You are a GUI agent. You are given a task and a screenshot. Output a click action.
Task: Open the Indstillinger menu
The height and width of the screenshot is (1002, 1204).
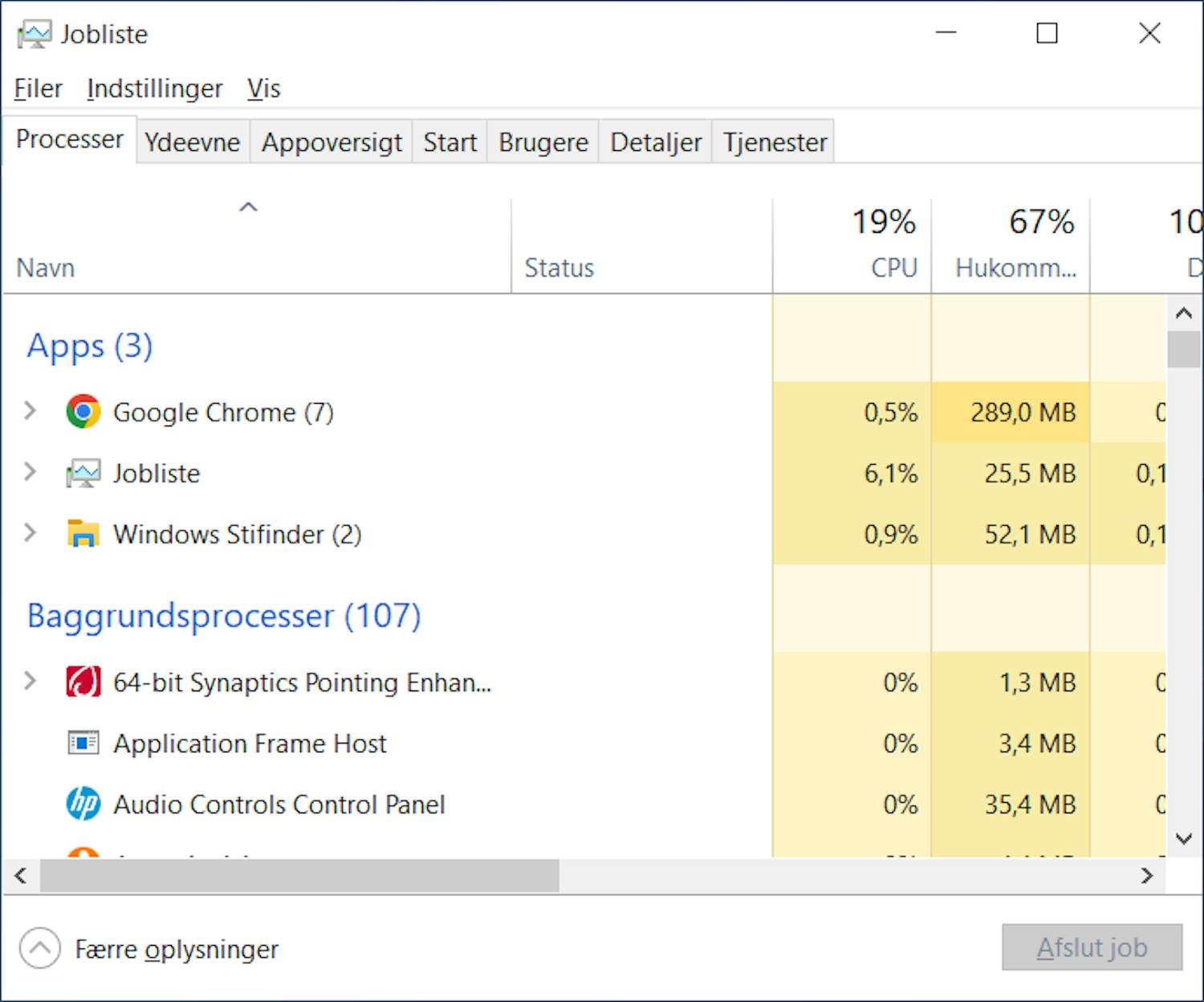click(x=154, y=88)
